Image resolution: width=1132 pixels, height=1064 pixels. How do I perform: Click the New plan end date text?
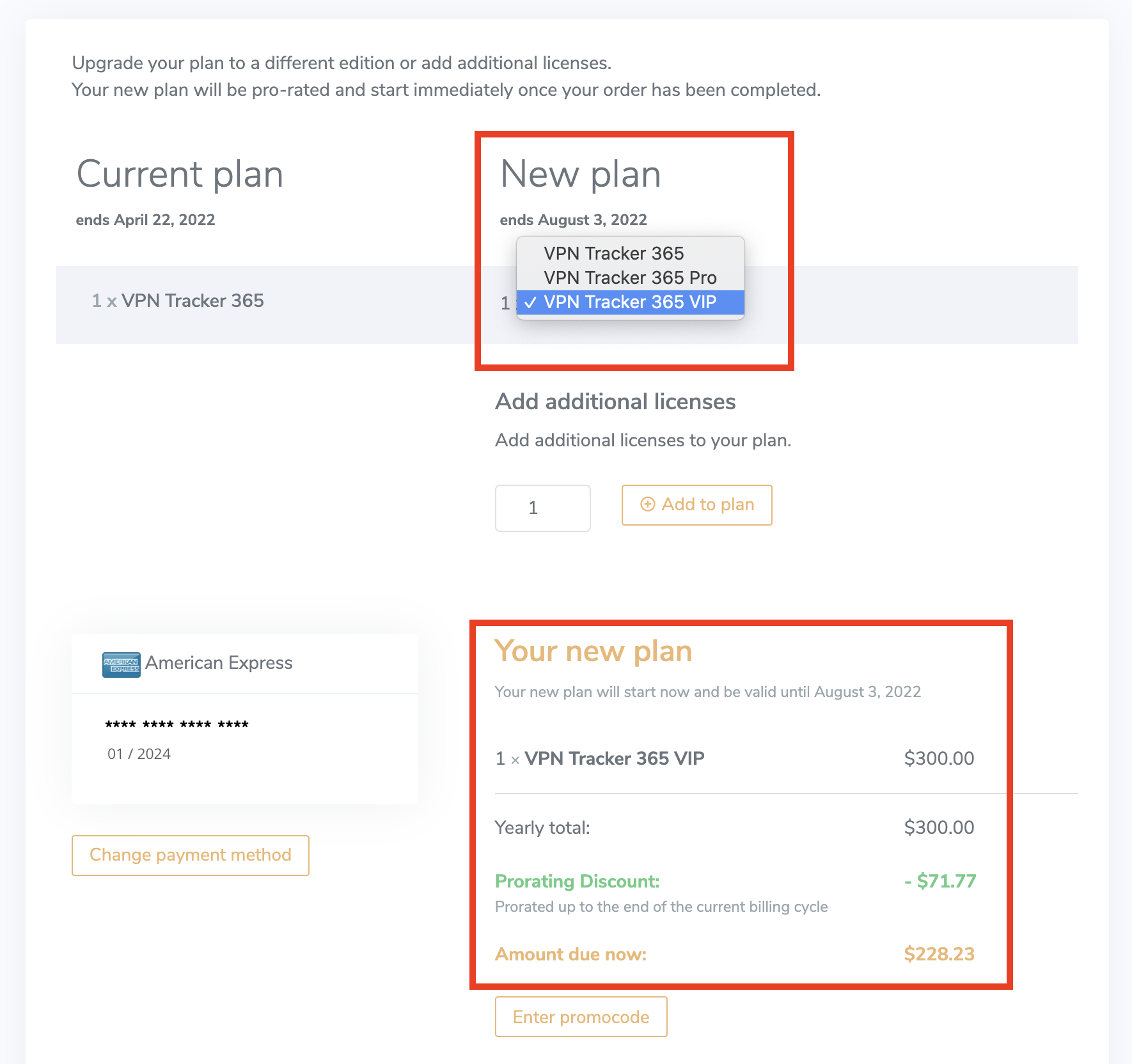coord(573,220)
